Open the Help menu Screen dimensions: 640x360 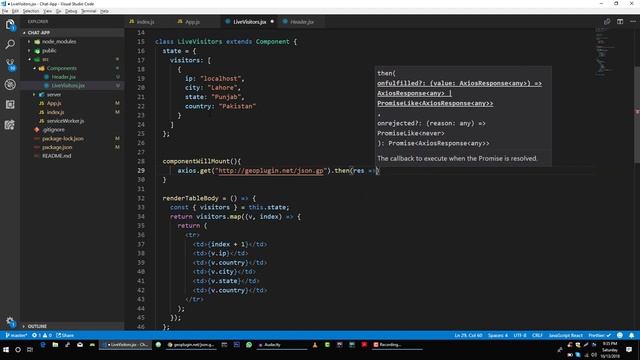pos(104,11)
